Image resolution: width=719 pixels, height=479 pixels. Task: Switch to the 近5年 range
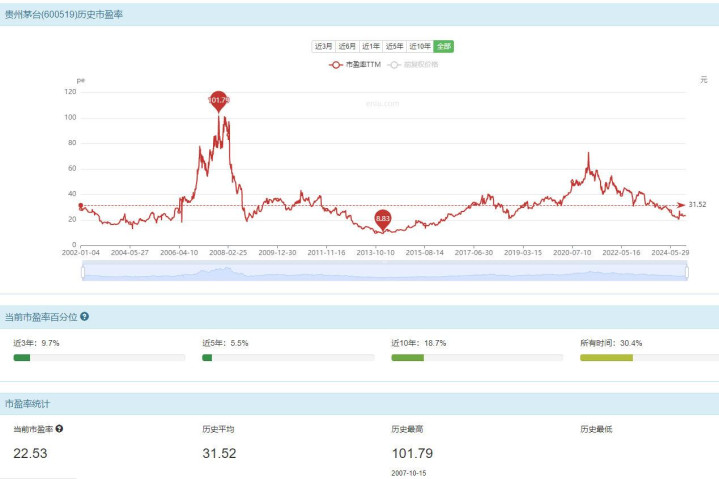pos(394,46)
